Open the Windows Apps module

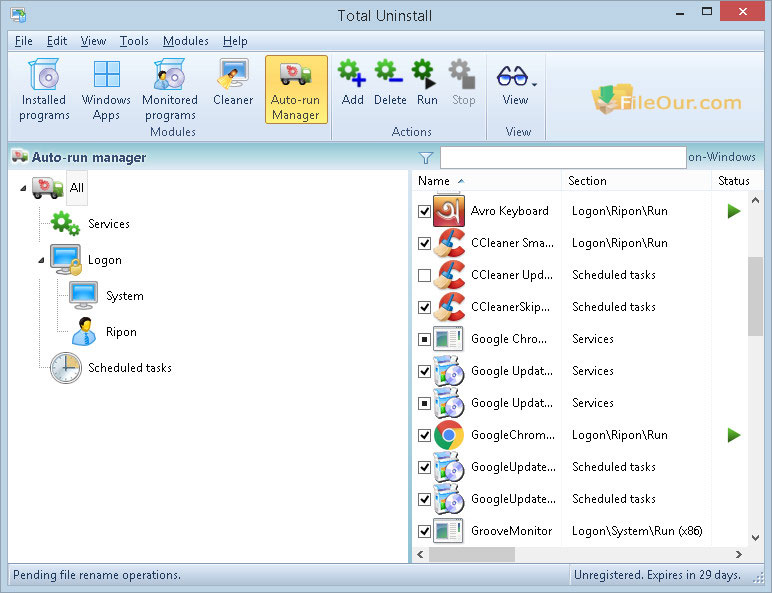(106, 90)
